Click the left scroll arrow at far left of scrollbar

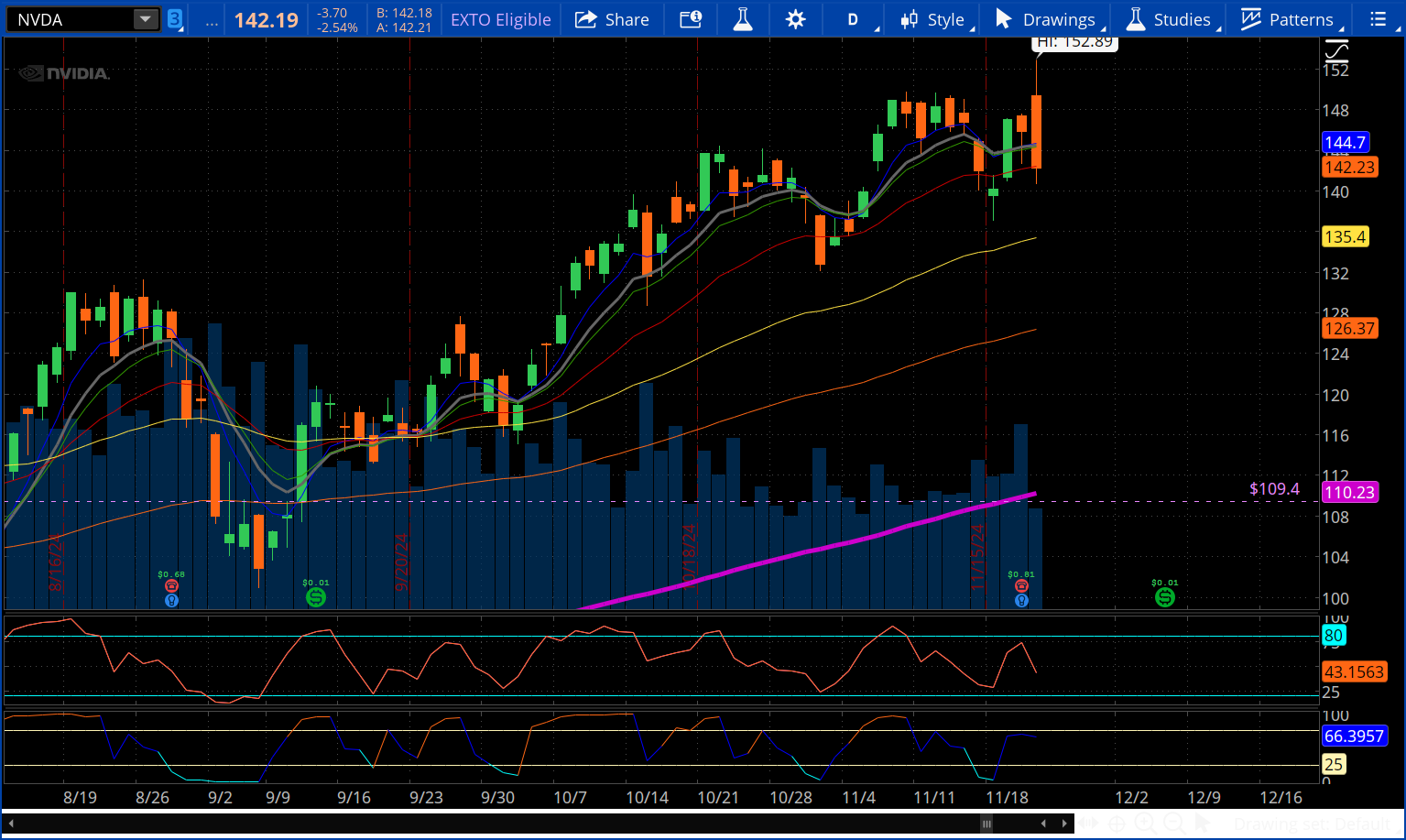point(11,824)
